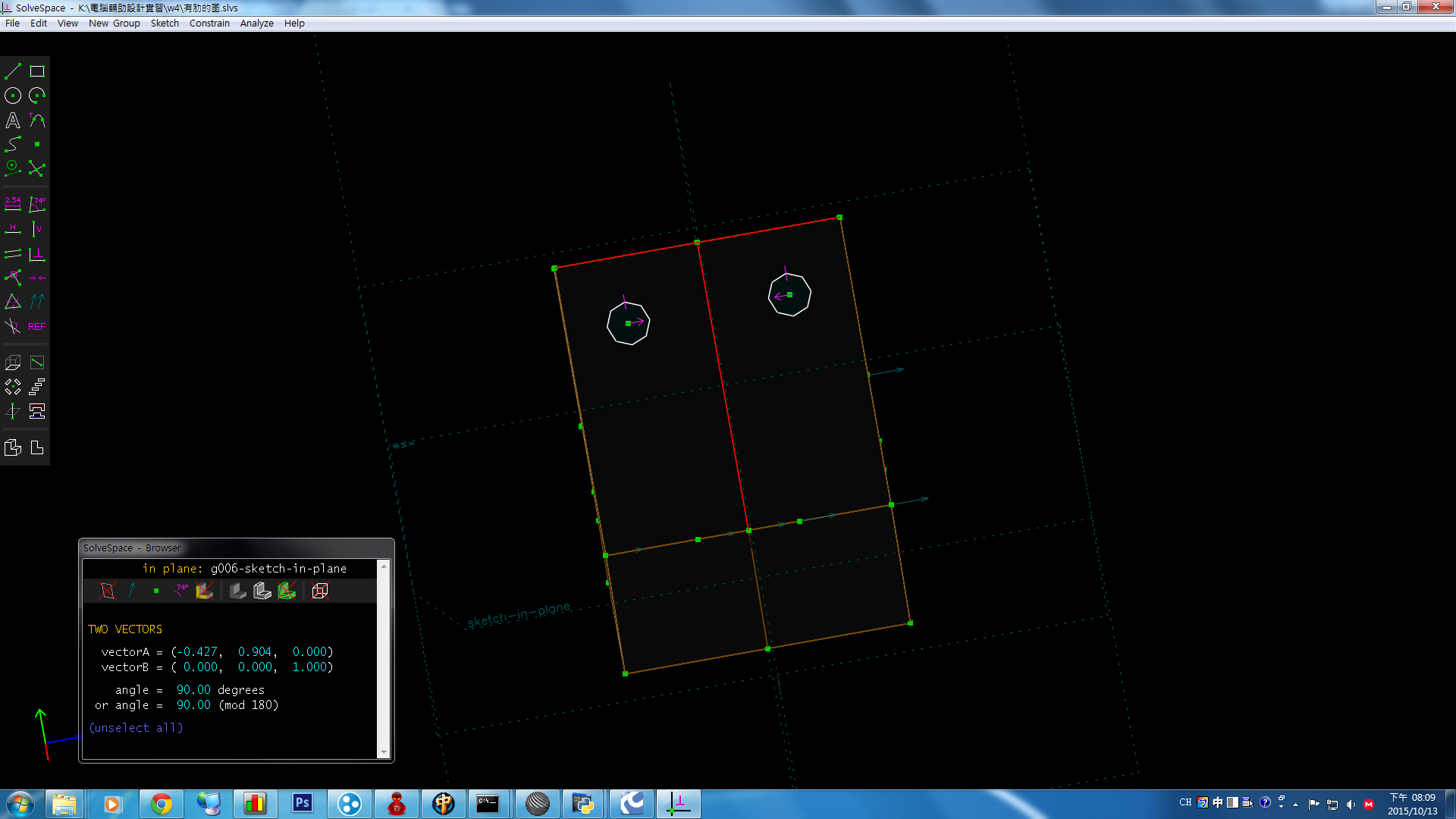Pick the circle drawing tool
This screenshot has height=819, width=1456.
coord(13,96)
